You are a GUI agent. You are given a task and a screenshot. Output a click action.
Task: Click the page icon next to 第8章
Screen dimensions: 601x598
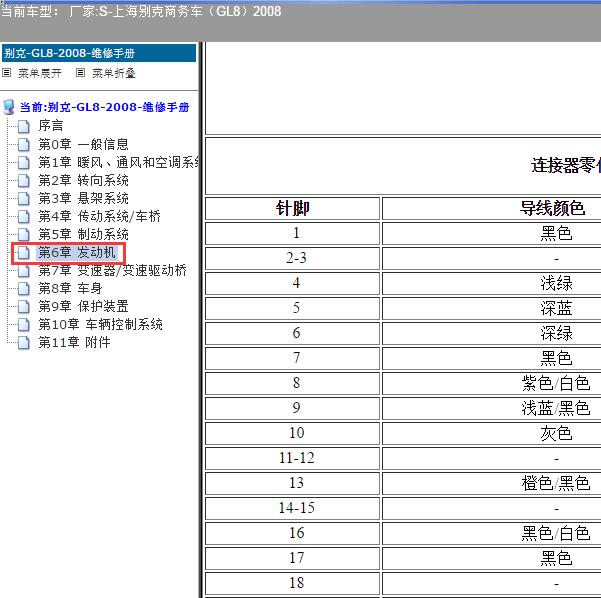[x=24, y=288]
